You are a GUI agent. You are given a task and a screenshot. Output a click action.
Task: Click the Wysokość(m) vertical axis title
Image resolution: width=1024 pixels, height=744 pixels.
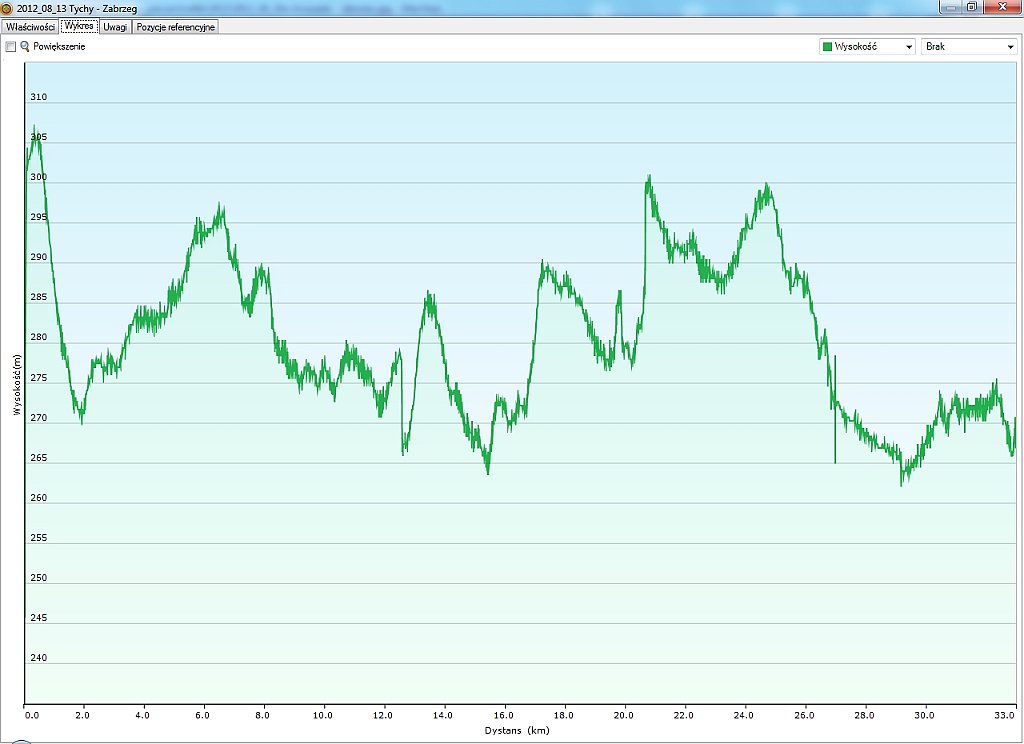click(17, 384)
